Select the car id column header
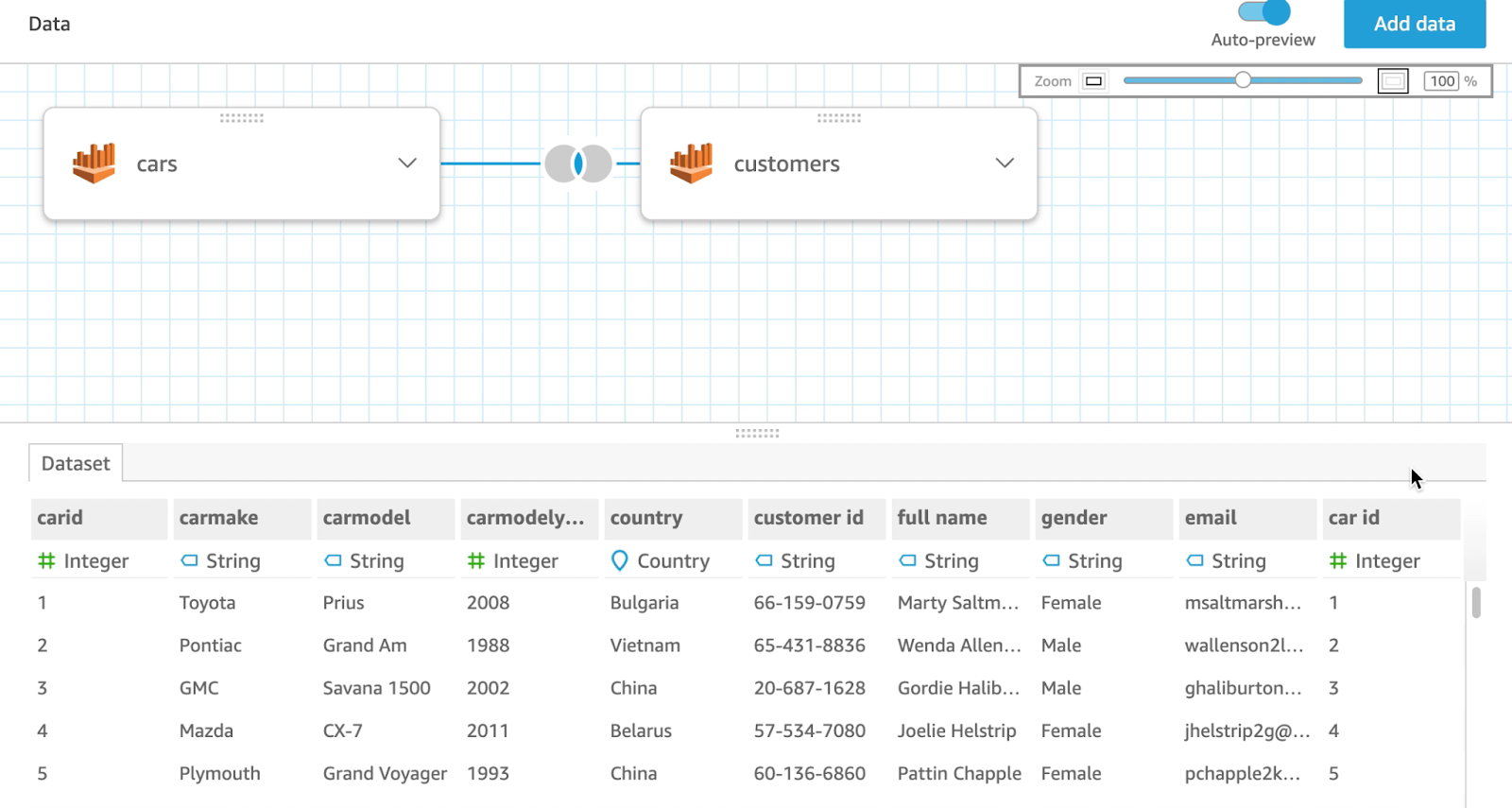Viewport: 1512px width, 808px height. coord(1392,518)
